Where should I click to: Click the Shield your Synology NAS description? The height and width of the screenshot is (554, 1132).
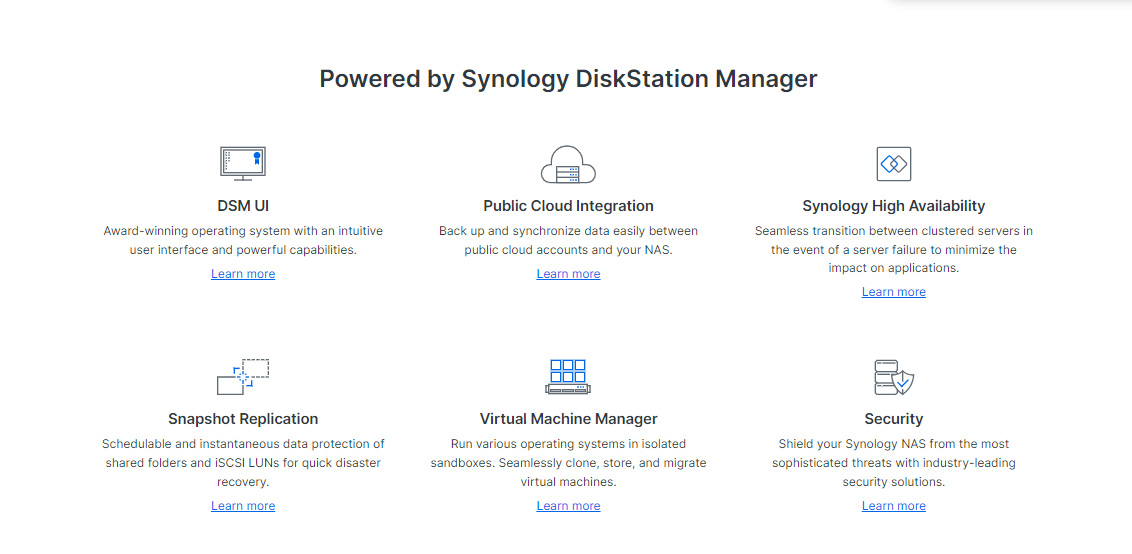(x=893, y=462)
